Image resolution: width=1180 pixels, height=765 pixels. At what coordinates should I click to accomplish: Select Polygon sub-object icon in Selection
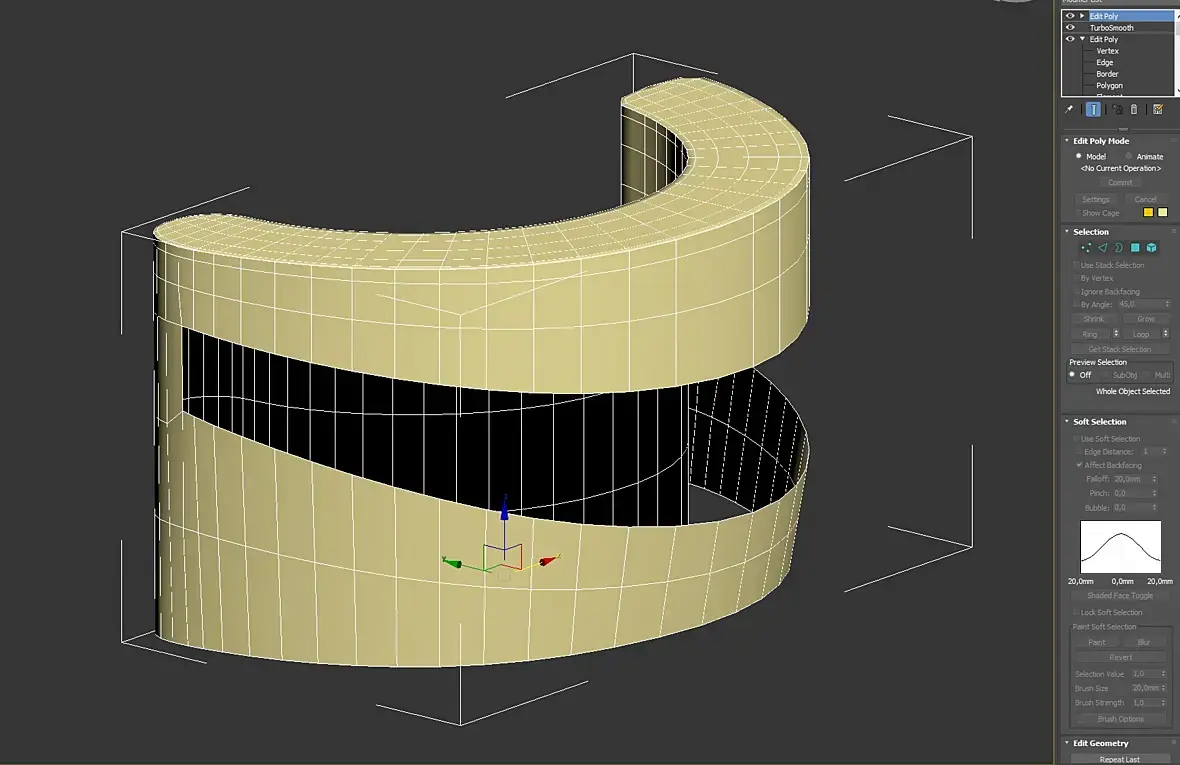[1135, 247]
